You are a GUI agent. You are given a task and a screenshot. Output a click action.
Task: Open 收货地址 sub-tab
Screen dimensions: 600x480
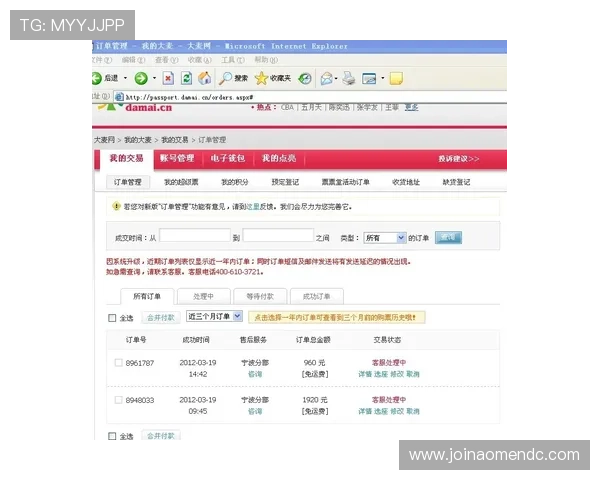click(406, 182)
